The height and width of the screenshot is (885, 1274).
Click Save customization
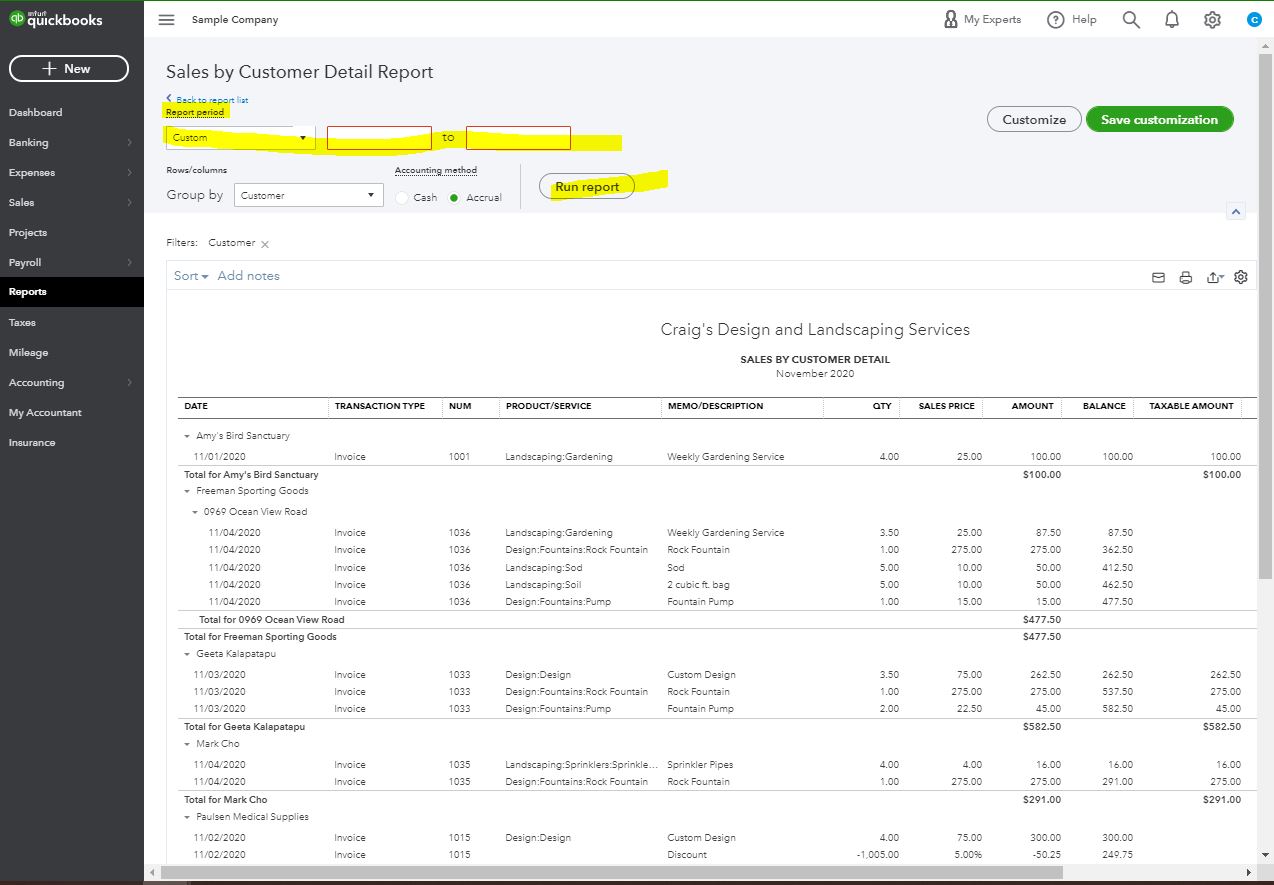[1160, 119]
